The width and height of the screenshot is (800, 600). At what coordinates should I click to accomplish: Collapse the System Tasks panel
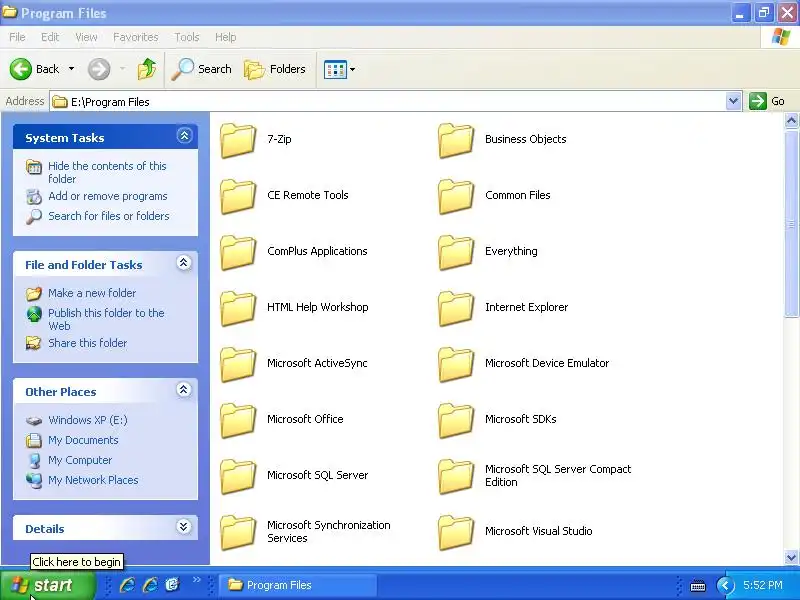coord(184,136)
